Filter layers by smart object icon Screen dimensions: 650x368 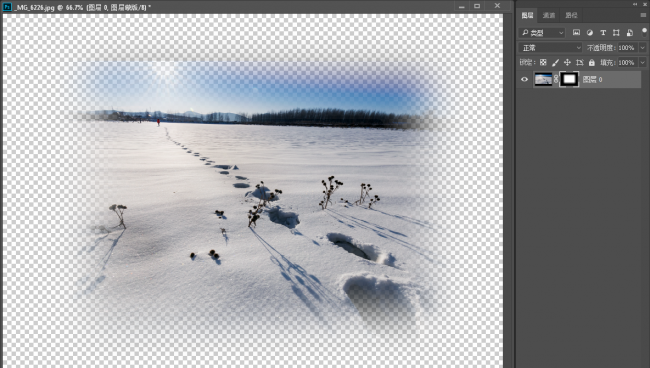pos(630,32)
